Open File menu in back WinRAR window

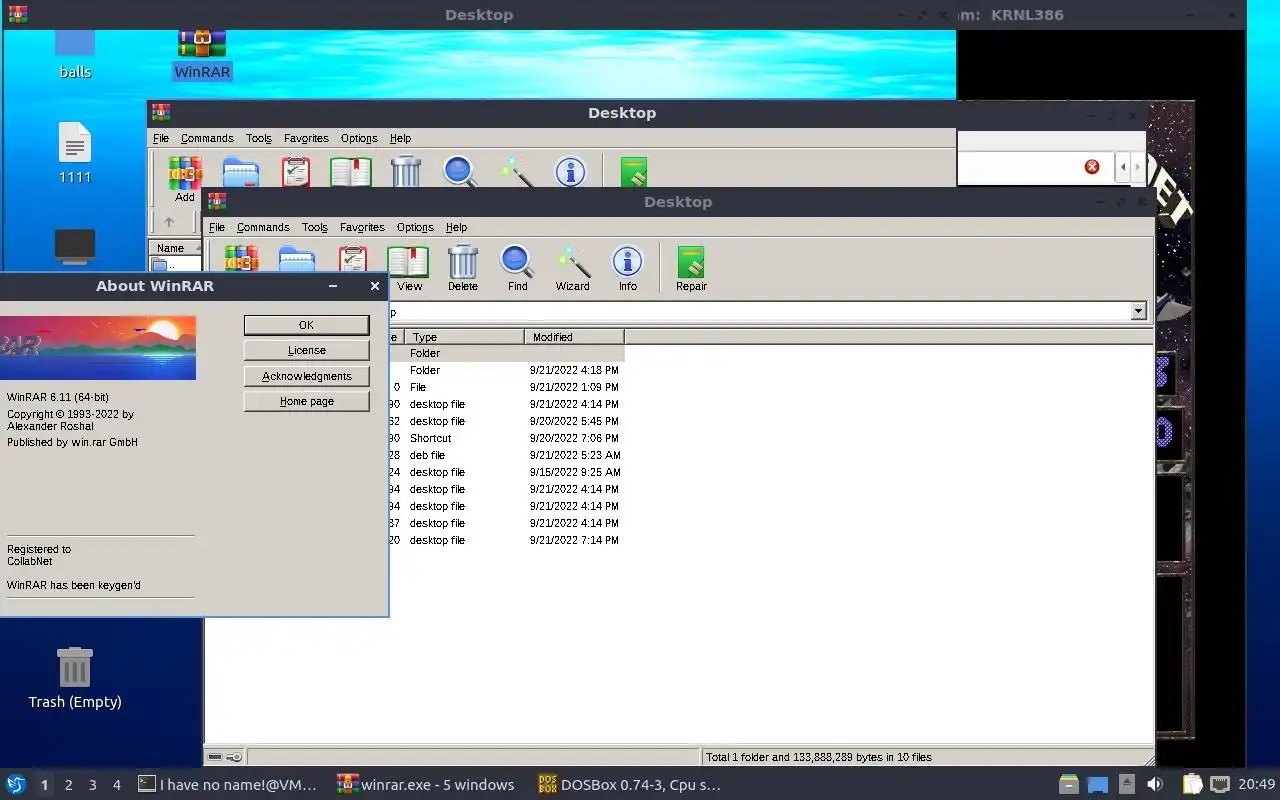(161, 138)
